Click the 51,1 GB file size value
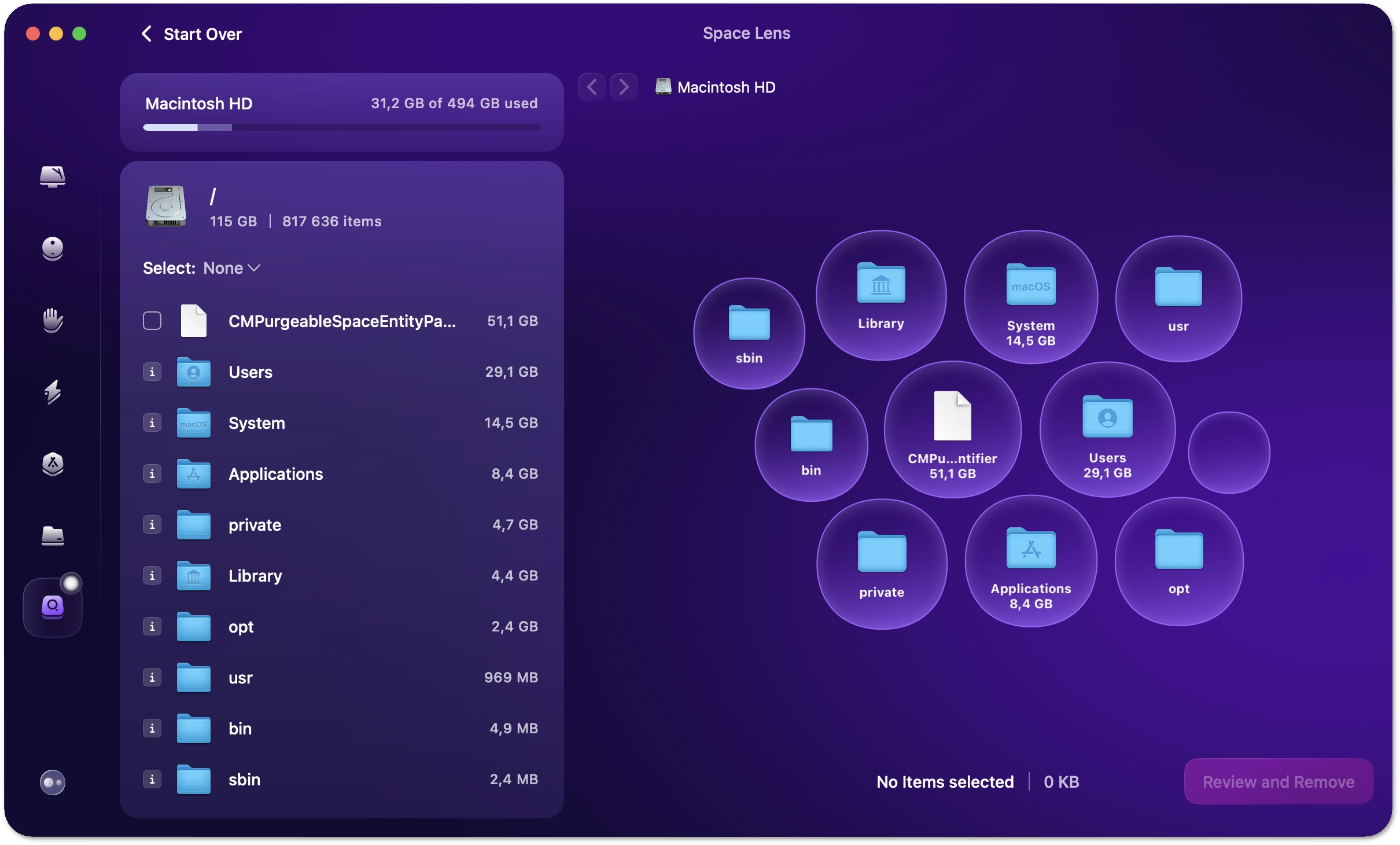Image resolution: width=1400 pixels, height=845 pixels. (x=513, y=321)
